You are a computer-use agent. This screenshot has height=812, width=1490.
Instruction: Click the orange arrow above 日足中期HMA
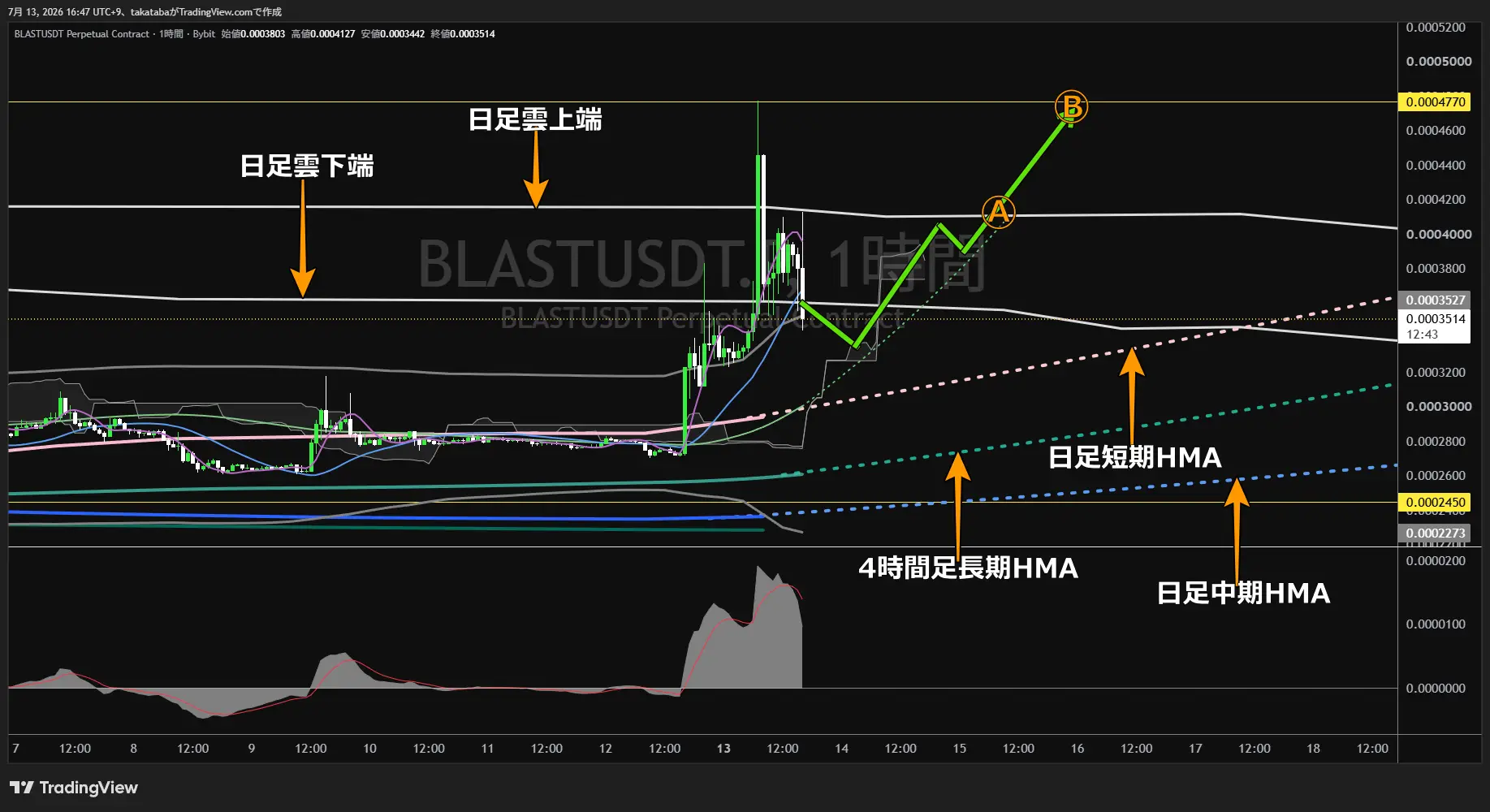coord(1237,528)
